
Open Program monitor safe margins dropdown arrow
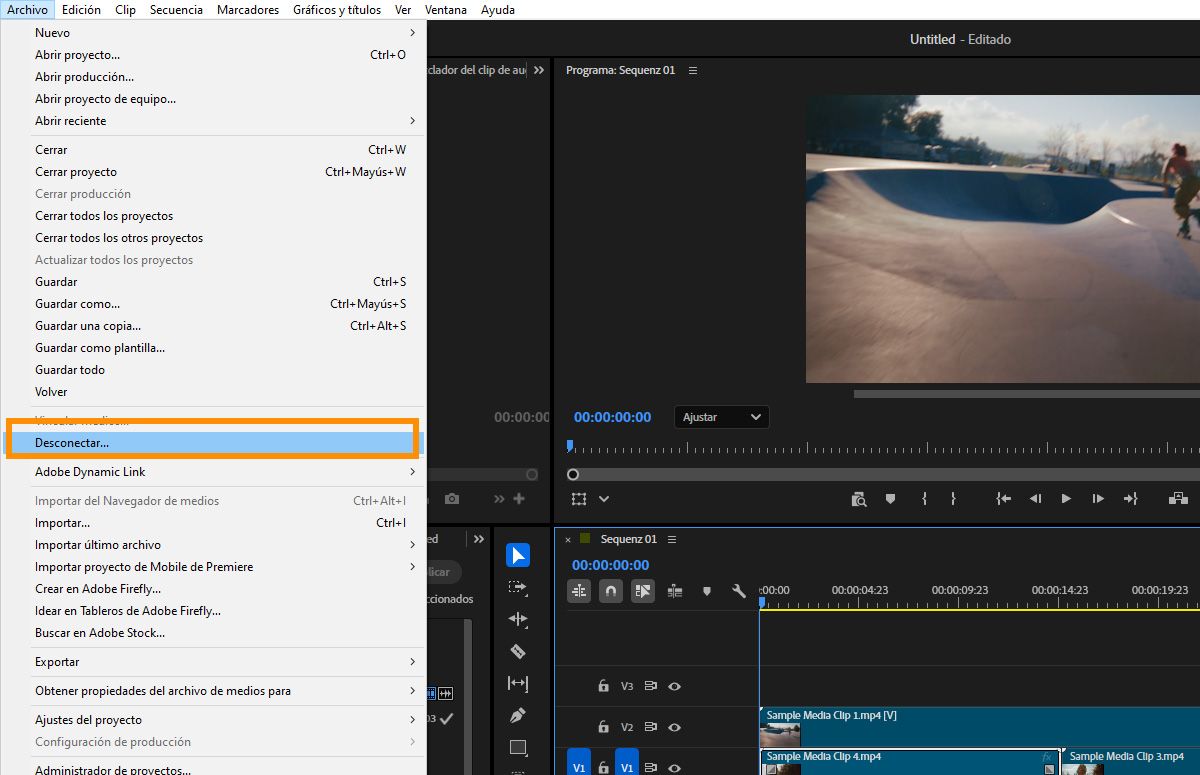[604, 498]
